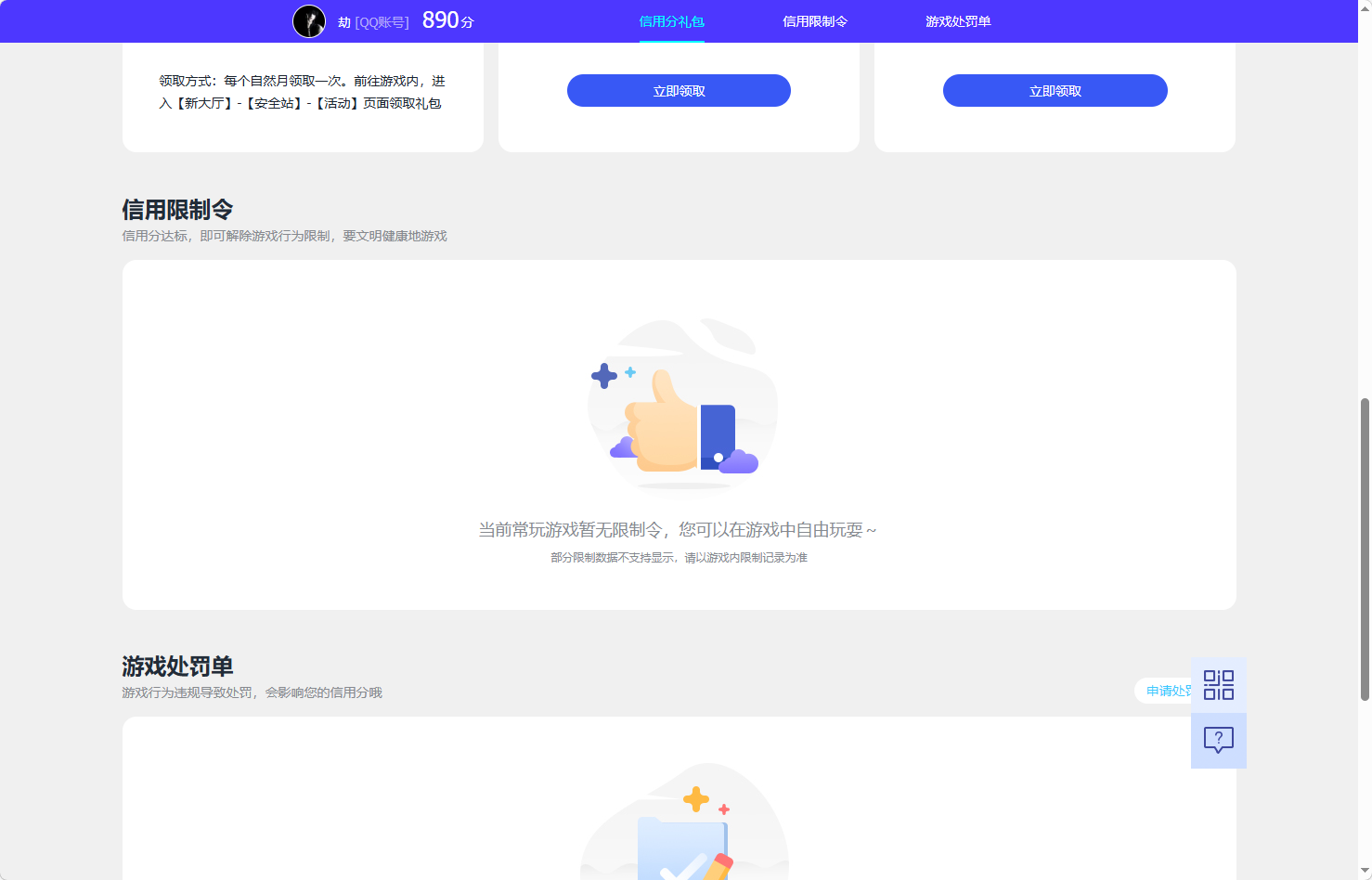This screenshot has width=1372, height=880.
Task: Switch to the 信用限制令 tab
Action: [815, 20]
